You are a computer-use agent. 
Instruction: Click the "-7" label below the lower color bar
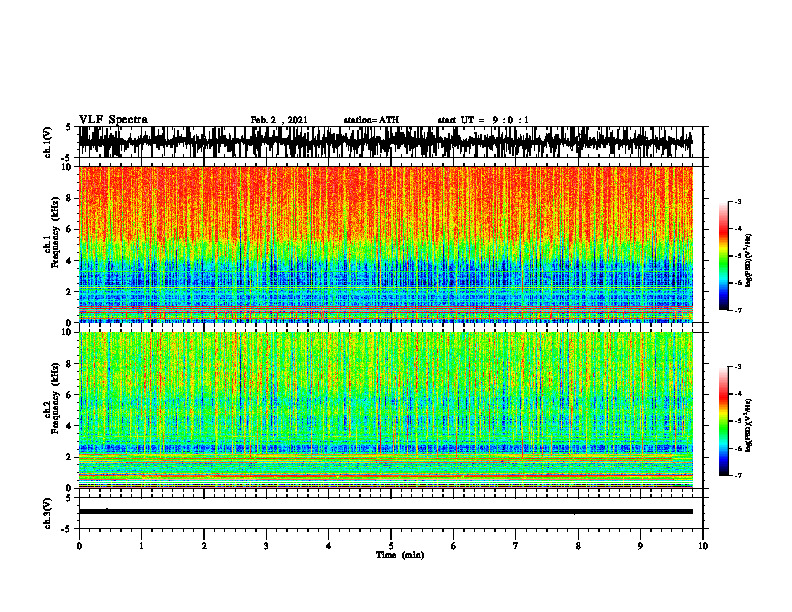click(737, 476)
